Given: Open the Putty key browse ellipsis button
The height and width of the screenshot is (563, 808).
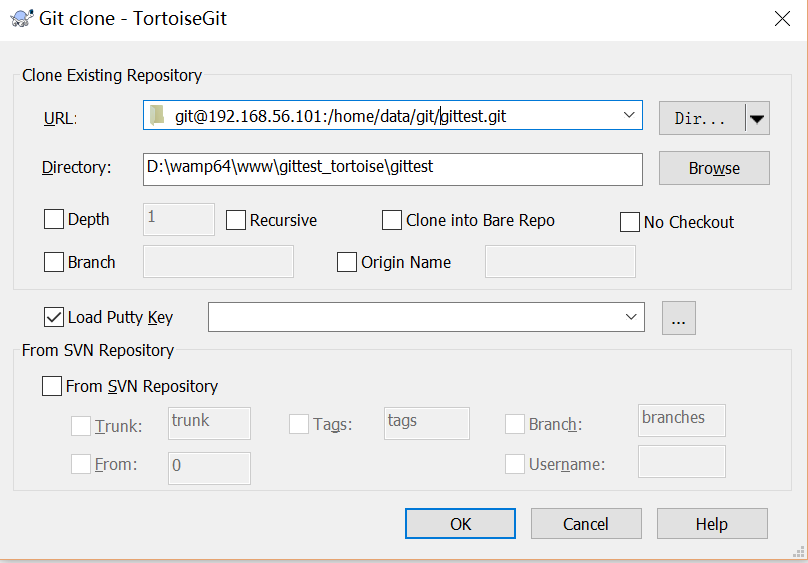Looking at the screenshot, I should tap(678, 318).
